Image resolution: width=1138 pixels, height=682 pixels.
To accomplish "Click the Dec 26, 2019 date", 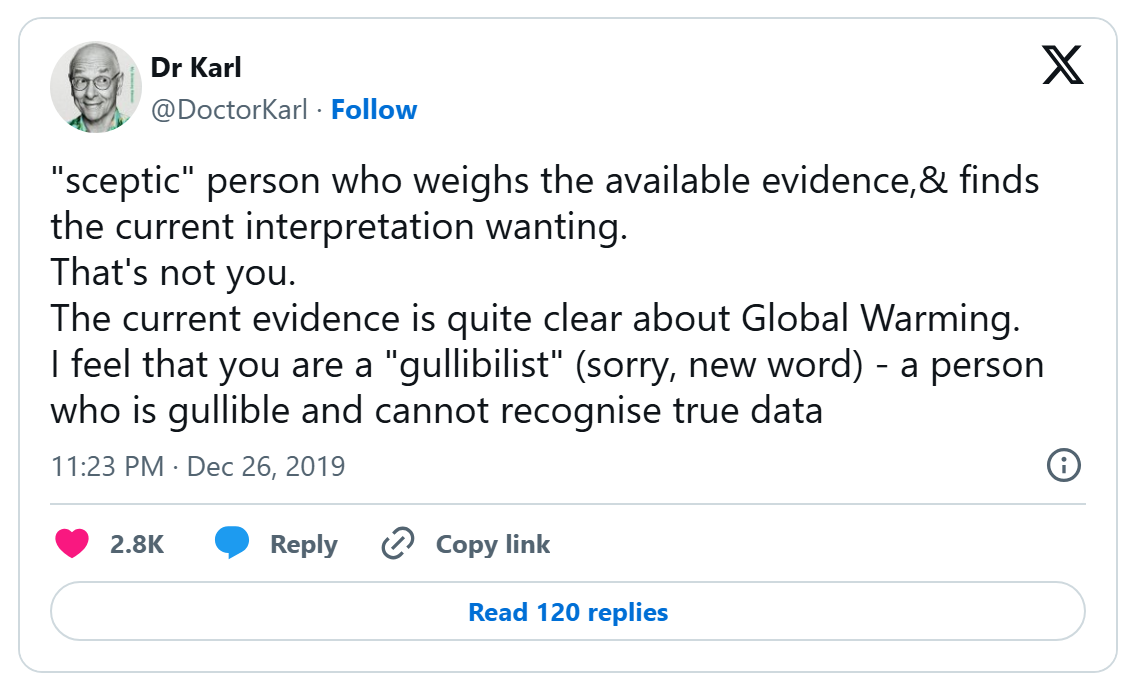I will (x=265, y=466).
